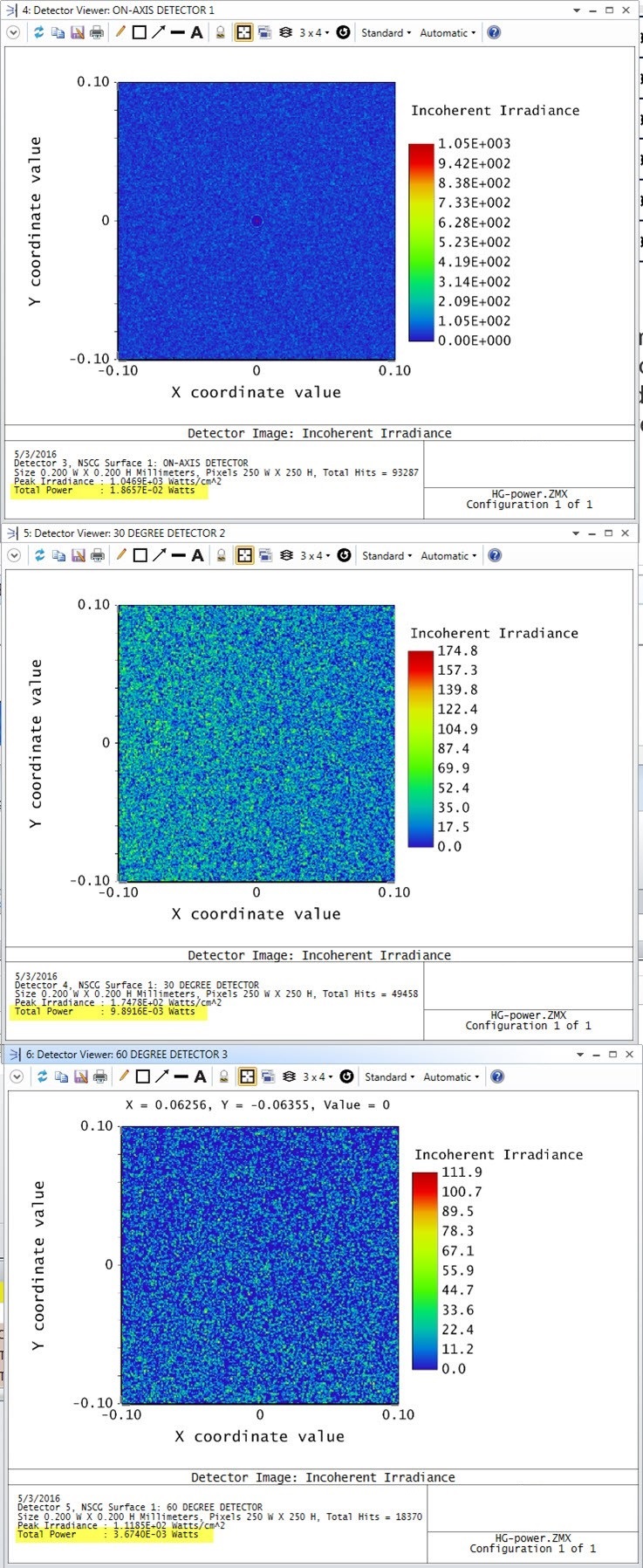Reset zoom in ON-AXIS DETECTOR 1 toolbar
The width and height of the screenshot is (643, 1568).
pyautogui.click(x=343, y=32)
